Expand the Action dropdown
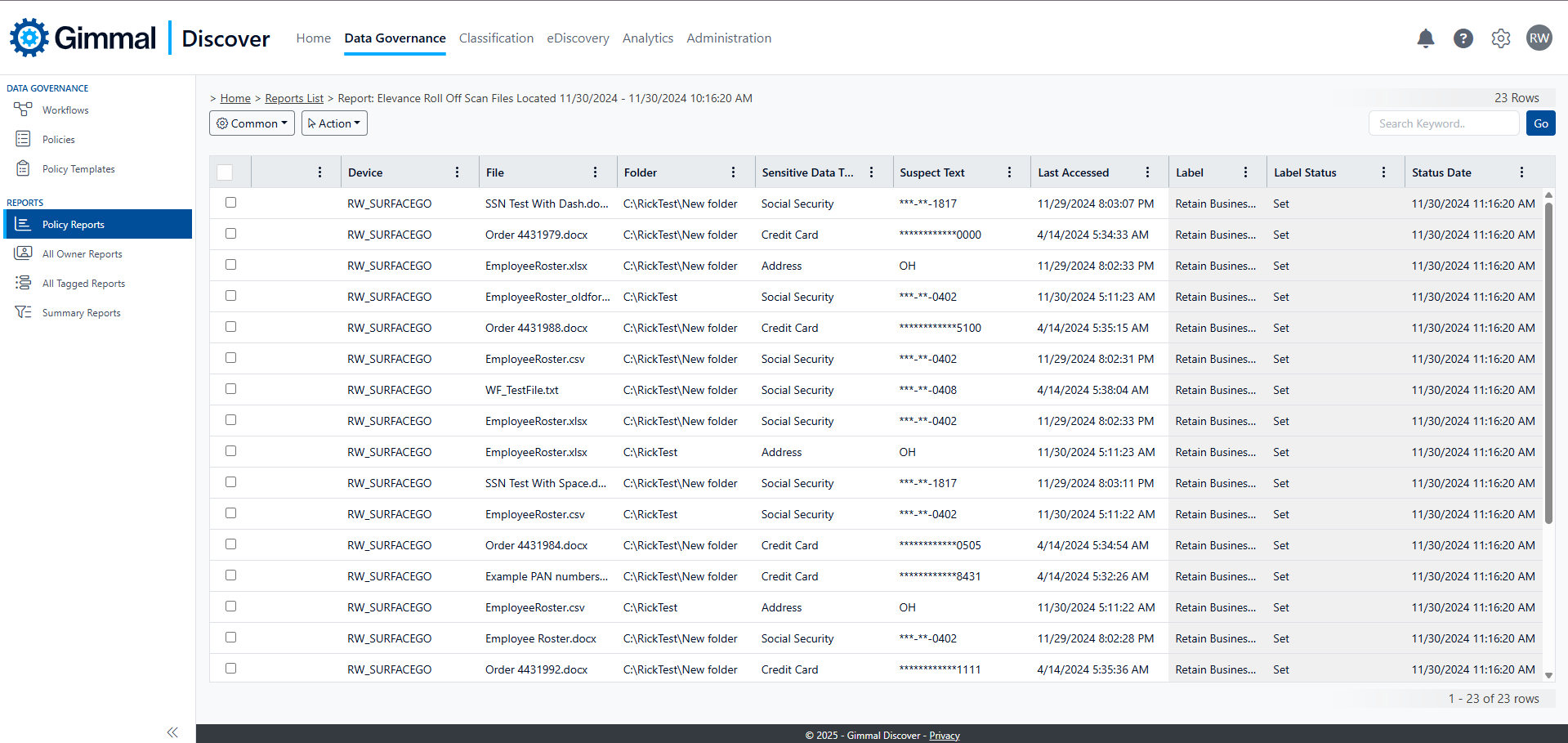Screen dimensions: 1568x743 click(334, 123)
